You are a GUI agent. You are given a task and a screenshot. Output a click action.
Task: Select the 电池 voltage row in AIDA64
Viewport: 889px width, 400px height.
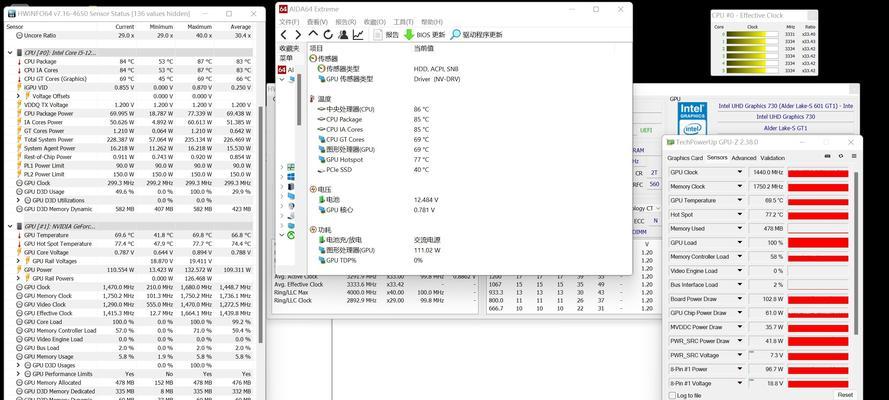click(x=379, y=199)
